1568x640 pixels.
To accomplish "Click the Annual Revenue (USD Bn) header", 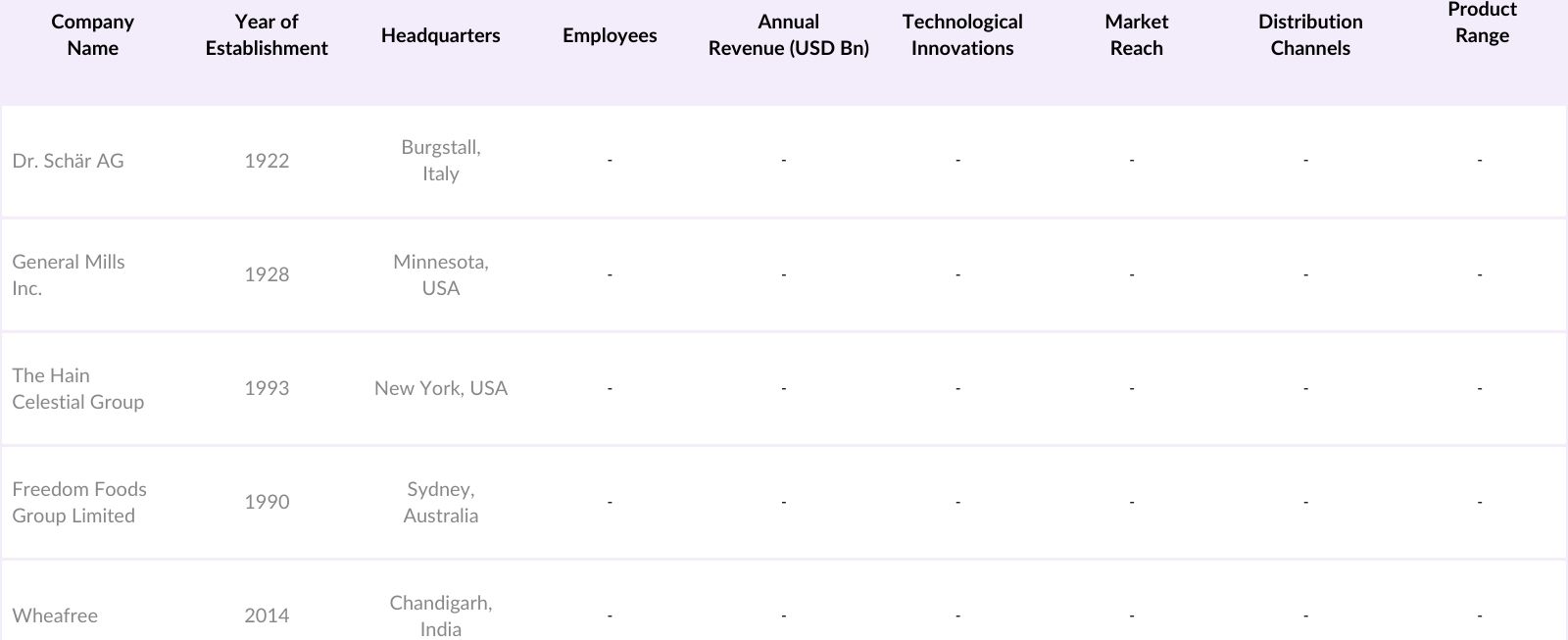I will [x=788, y=35].
